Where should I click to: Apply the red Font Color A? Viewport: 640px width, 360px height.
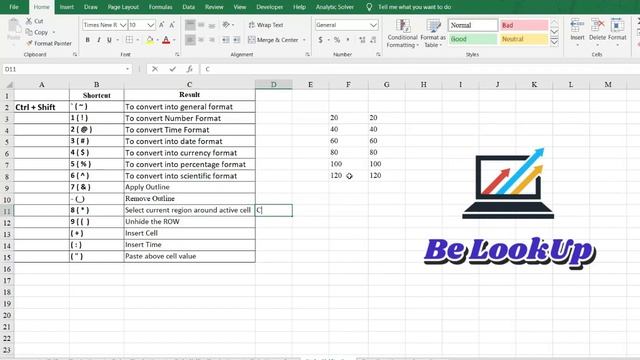[166, 40]
